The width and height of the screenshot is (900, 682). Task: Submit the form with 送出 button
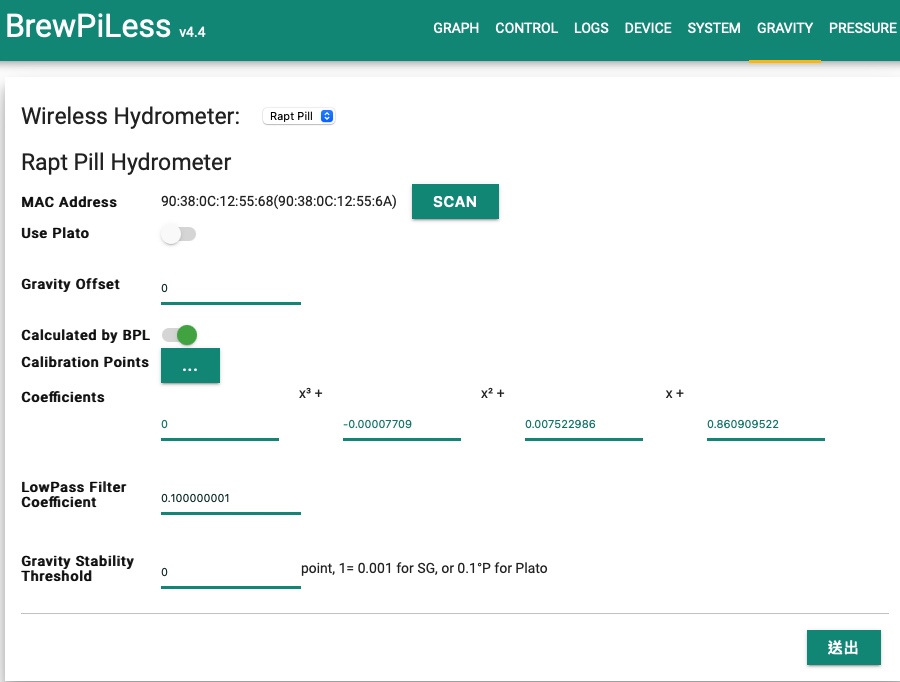click(844, 648)
